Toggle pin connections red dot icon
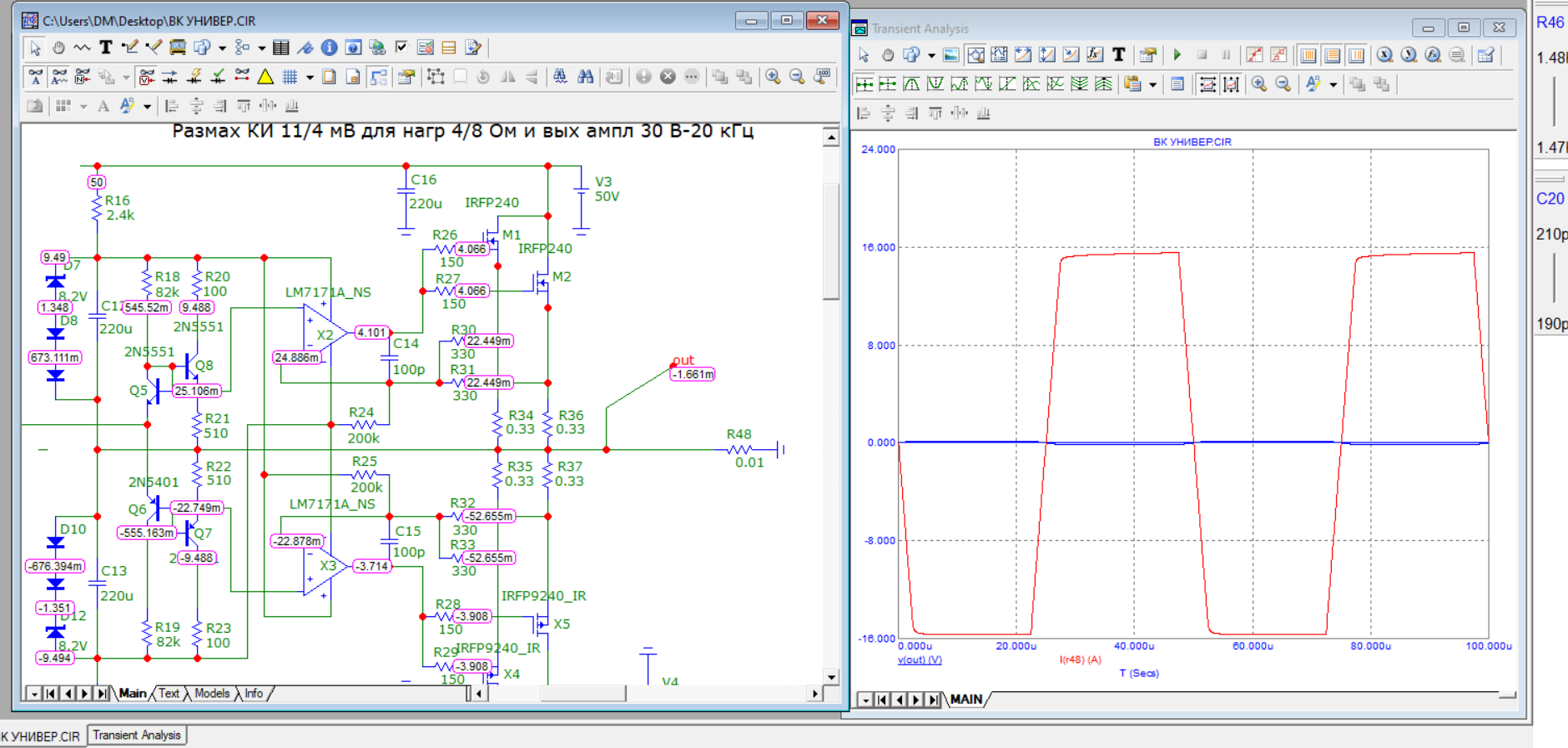1568x748 pixels. (x=242, y=77)
